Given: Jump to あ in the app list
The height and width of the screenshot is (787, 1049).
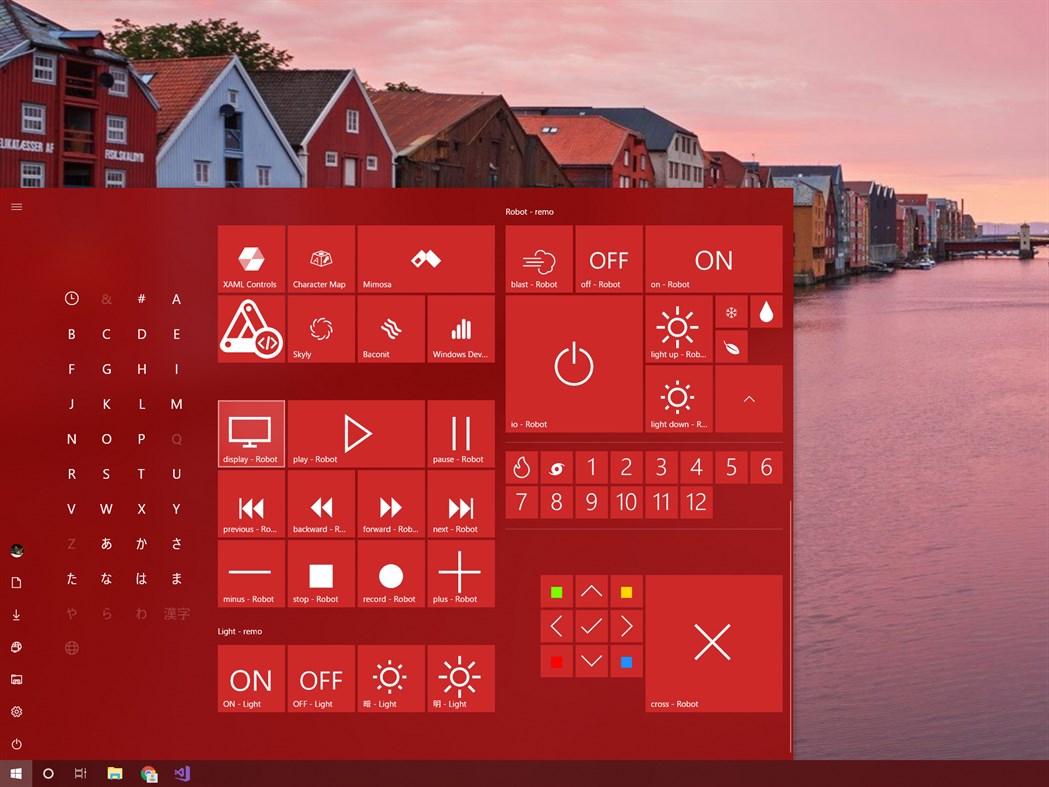Looking at the screenshot, I should click(x=106, y=544).
